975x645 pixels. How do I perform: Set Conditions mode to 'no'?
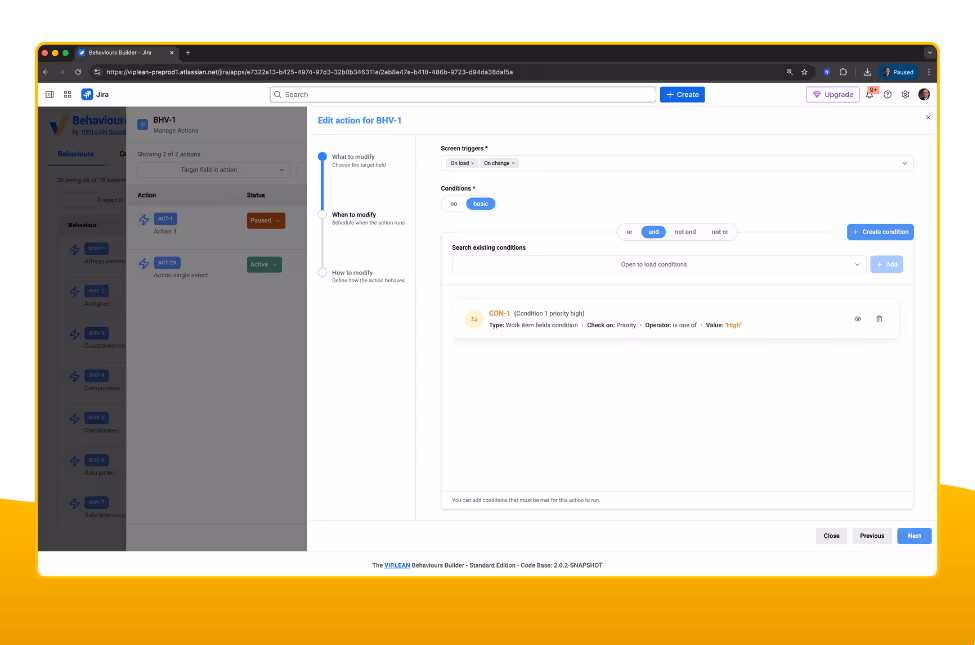click(x=454, y=204)
